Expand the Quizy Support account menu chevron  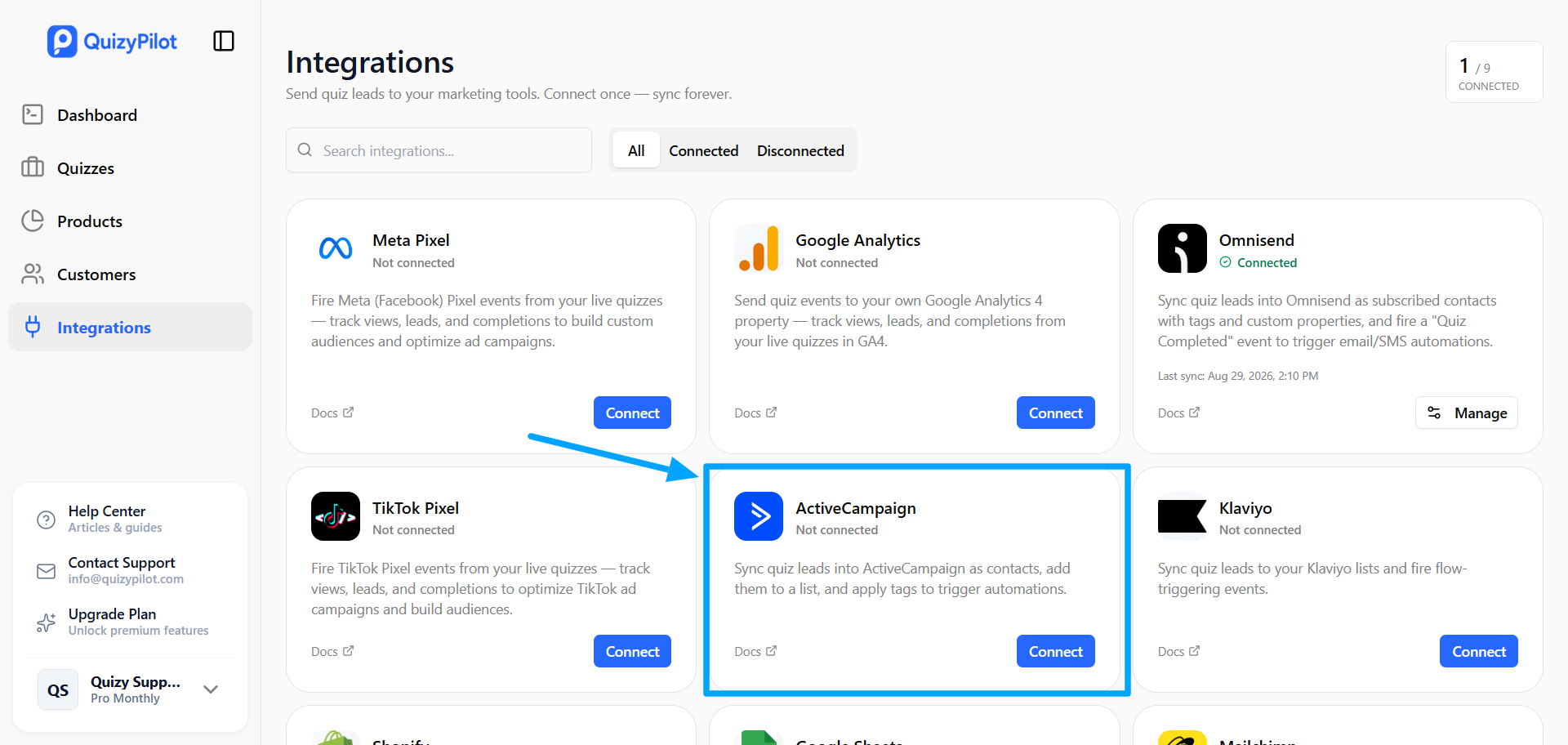pyautogui.click(x=211, y=689)
